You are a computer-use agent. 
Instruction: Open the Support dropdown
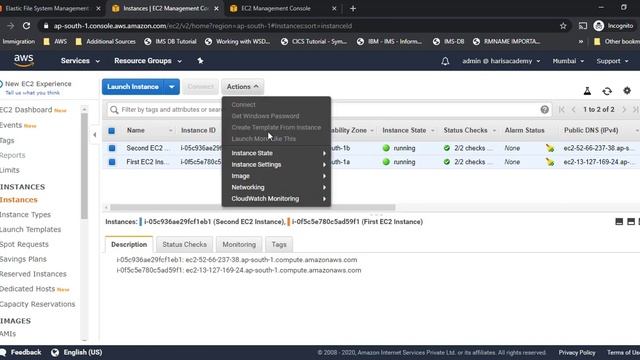point(612,61)
